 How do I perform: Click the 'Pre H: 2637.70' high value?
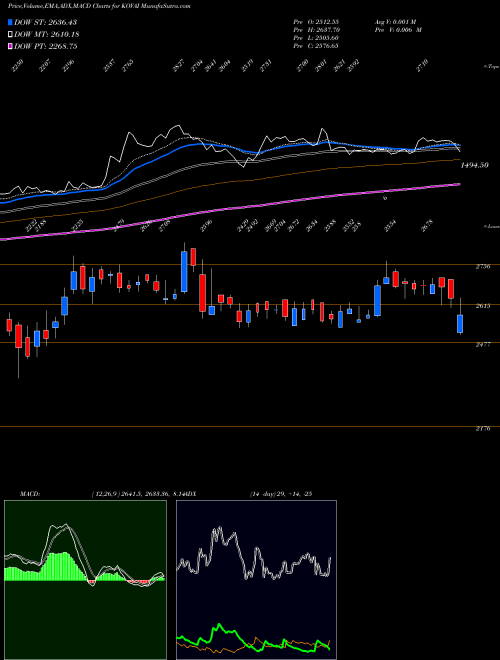(316, 30)
